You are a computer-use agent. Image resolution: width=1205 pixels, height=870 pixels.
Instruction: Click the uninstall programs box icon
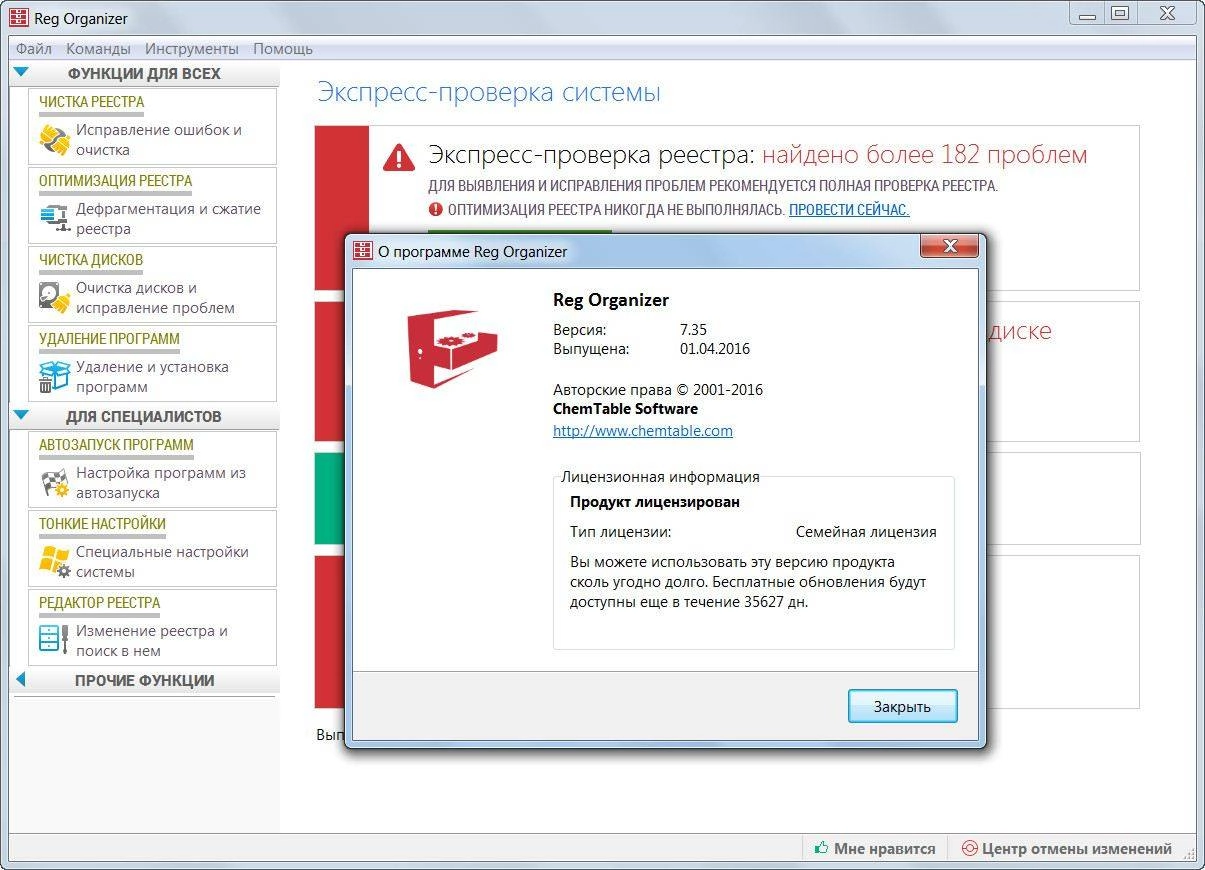pyautogui.click(x=54, y=376)
